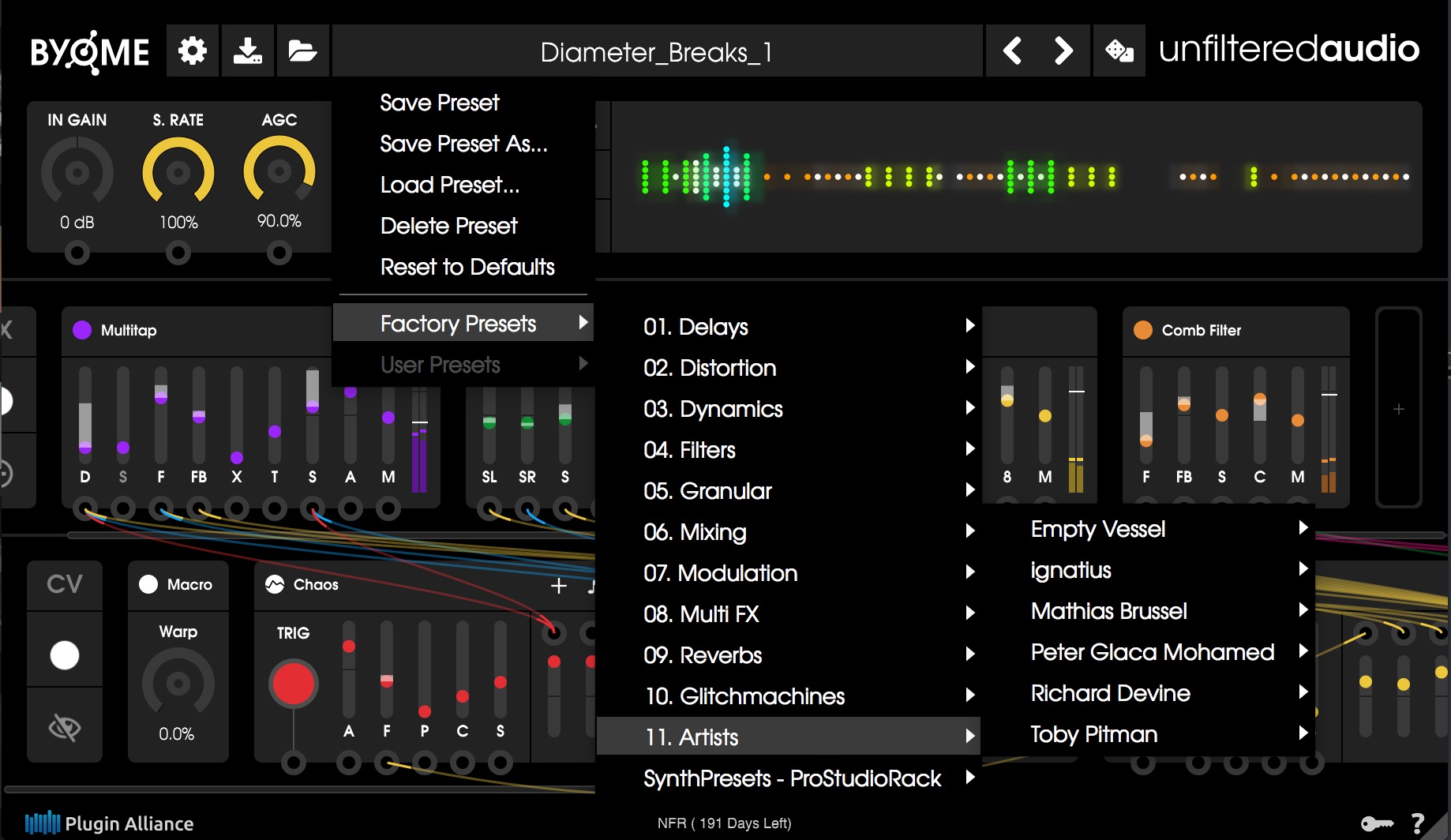This screenshot has width=1451, height=840.
Task: Go to previous preset with left arrow
Action: (1012, 51)
